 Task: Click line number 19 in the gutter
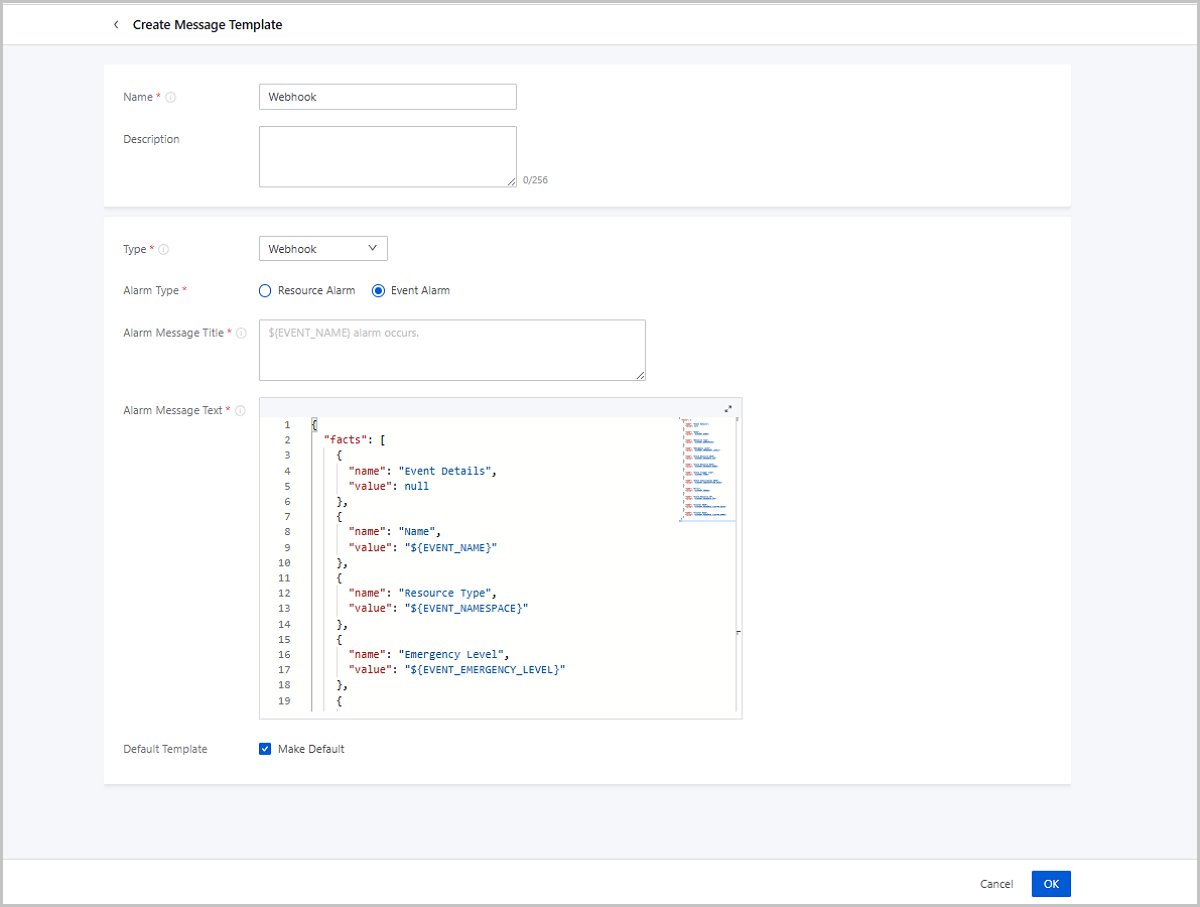coord(285,701)
